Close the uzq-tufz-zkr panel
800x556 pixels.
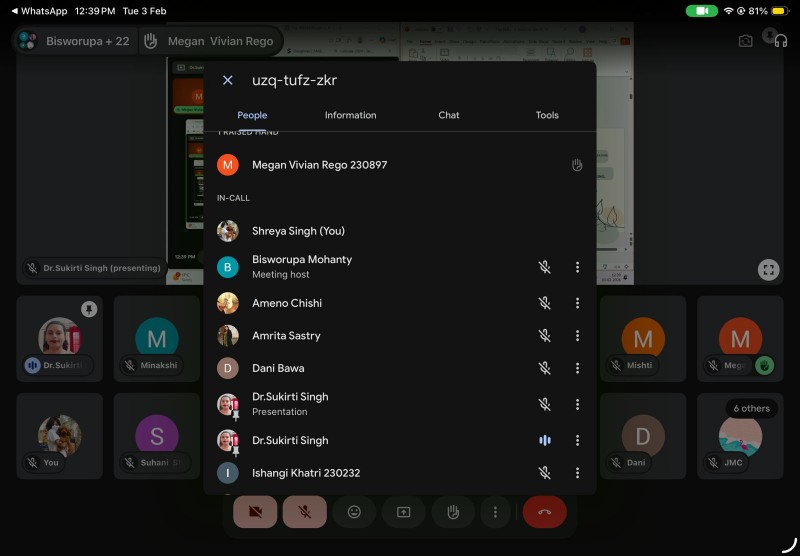tap(228, 80)
